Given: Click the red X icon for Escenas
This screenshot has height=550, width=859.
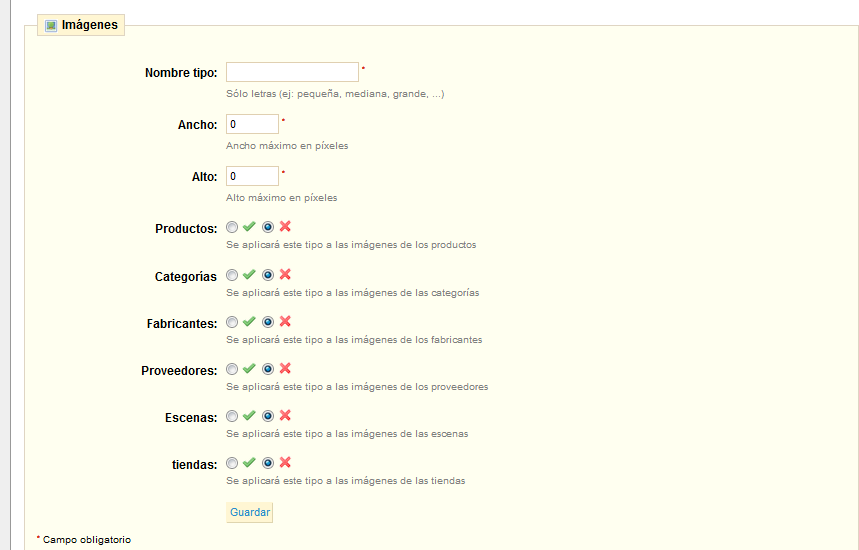Looking at the screenshot, I should [x=285, y=416].
